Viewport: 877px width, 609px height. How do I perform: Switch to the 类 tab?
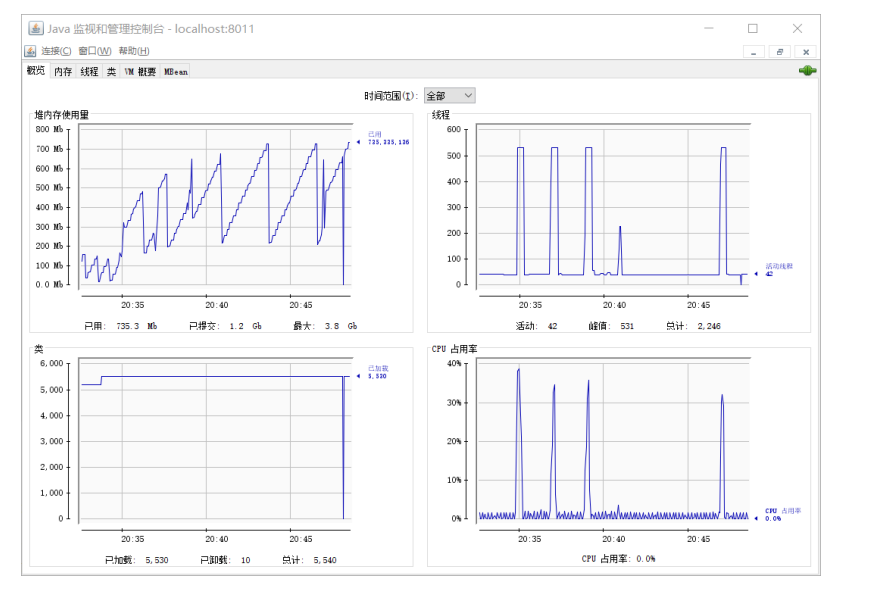[111, 72]
